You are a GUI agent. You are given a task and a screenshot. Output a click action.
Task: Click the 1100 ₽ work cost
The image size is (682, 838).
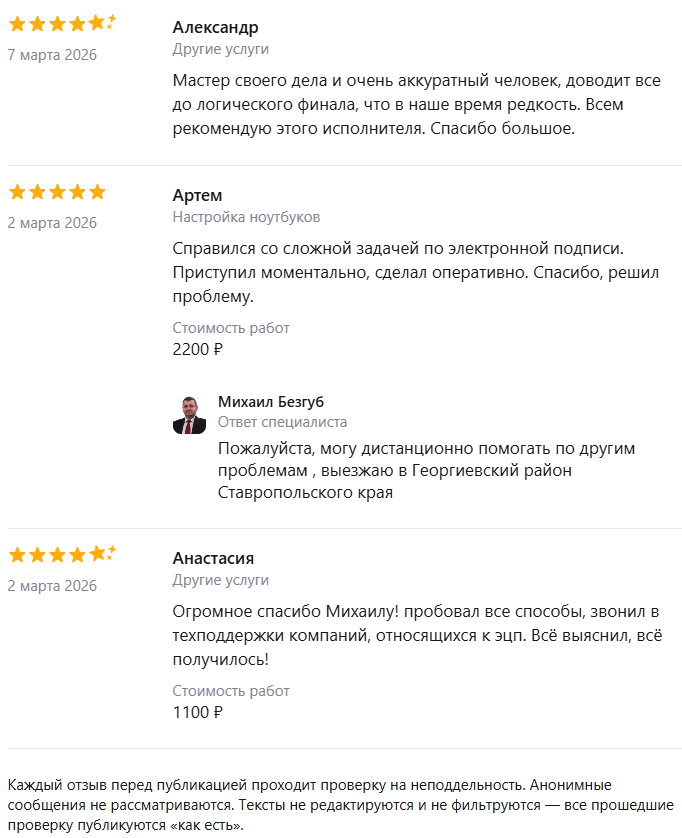pyautogui.click(x=197, y=712)
